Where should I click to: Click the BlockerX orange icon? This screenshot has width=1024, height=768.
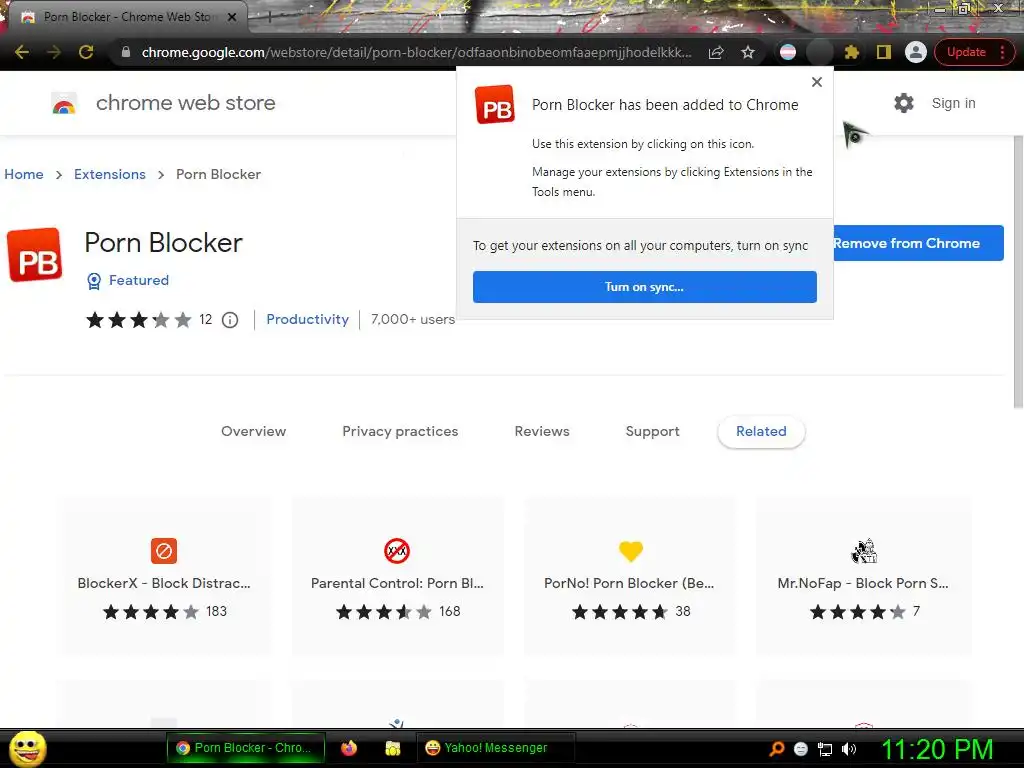pos(164,551)
